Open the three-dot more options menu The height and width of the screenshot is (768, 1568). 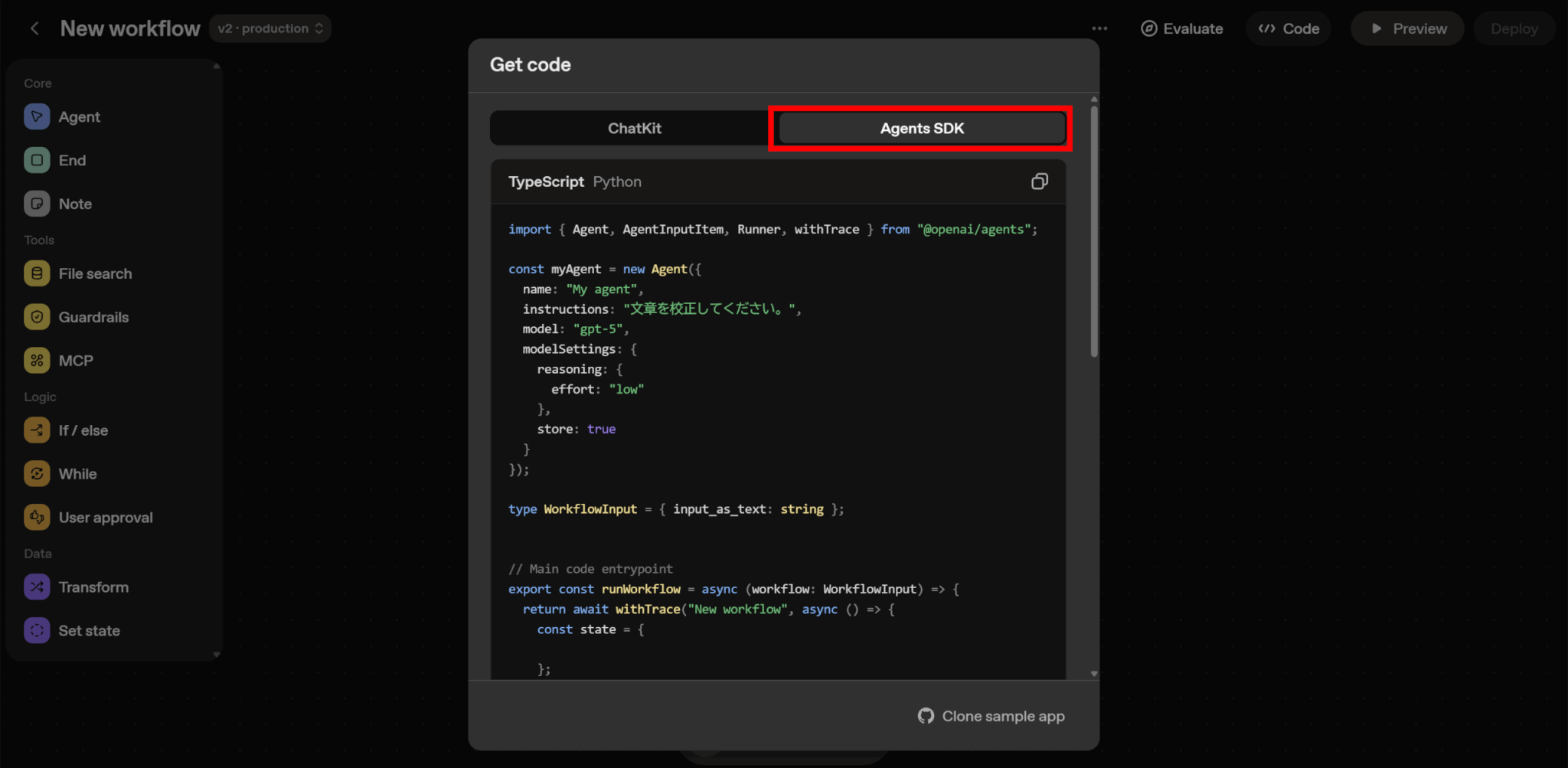point(1099,28)
